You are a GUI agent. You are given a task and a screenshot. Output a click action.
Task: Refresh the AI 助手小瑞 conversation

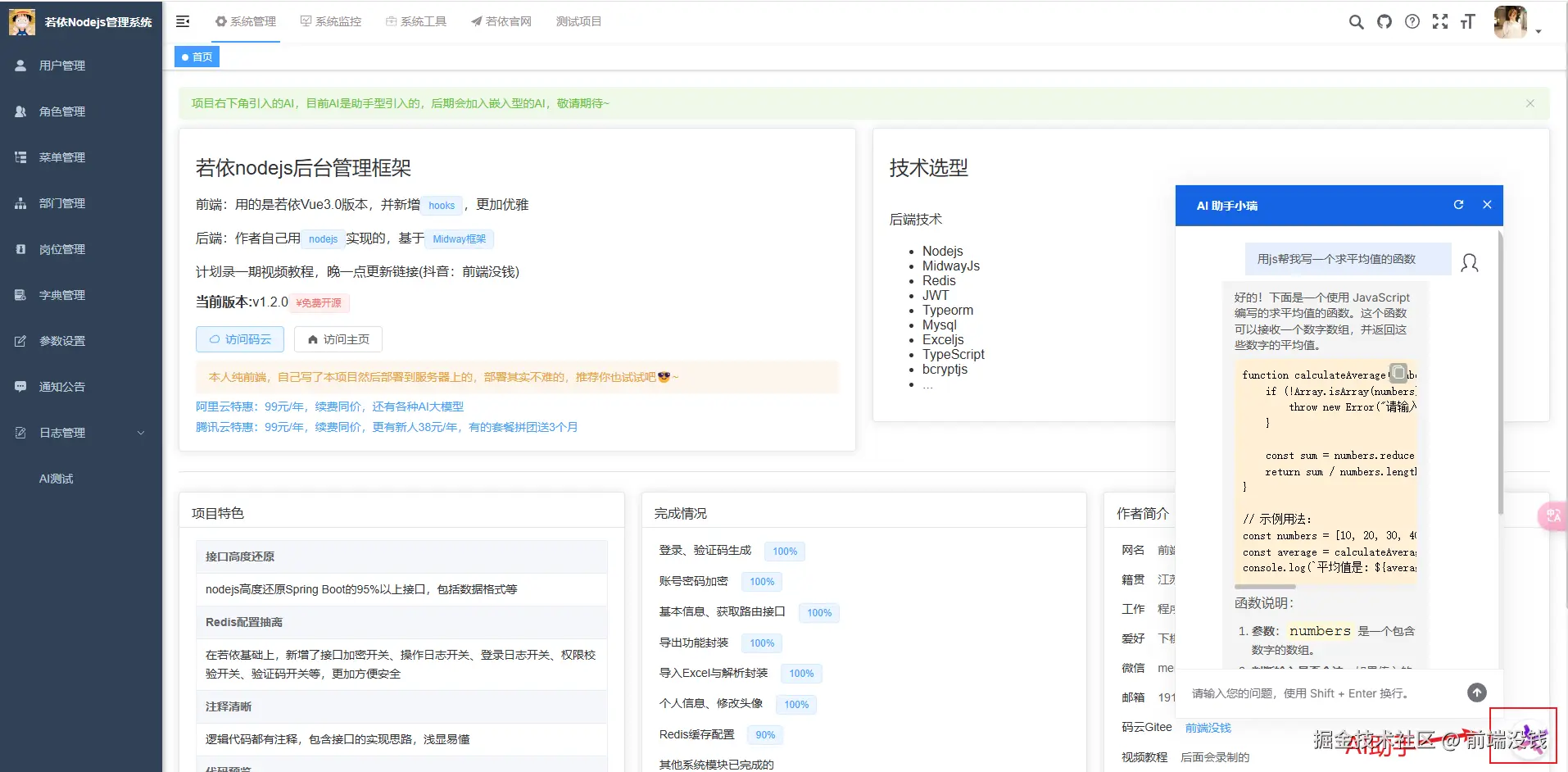point(1458,205)
